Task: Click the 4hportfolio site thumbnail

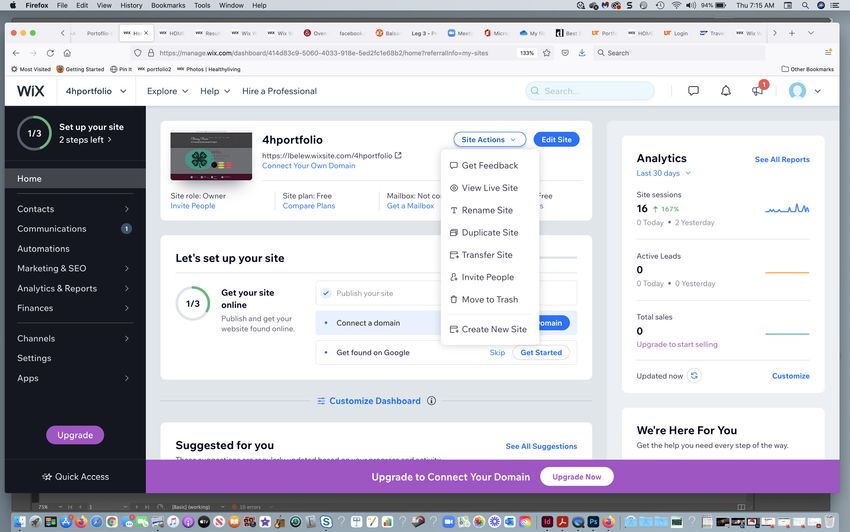Action: pos(211,156)
